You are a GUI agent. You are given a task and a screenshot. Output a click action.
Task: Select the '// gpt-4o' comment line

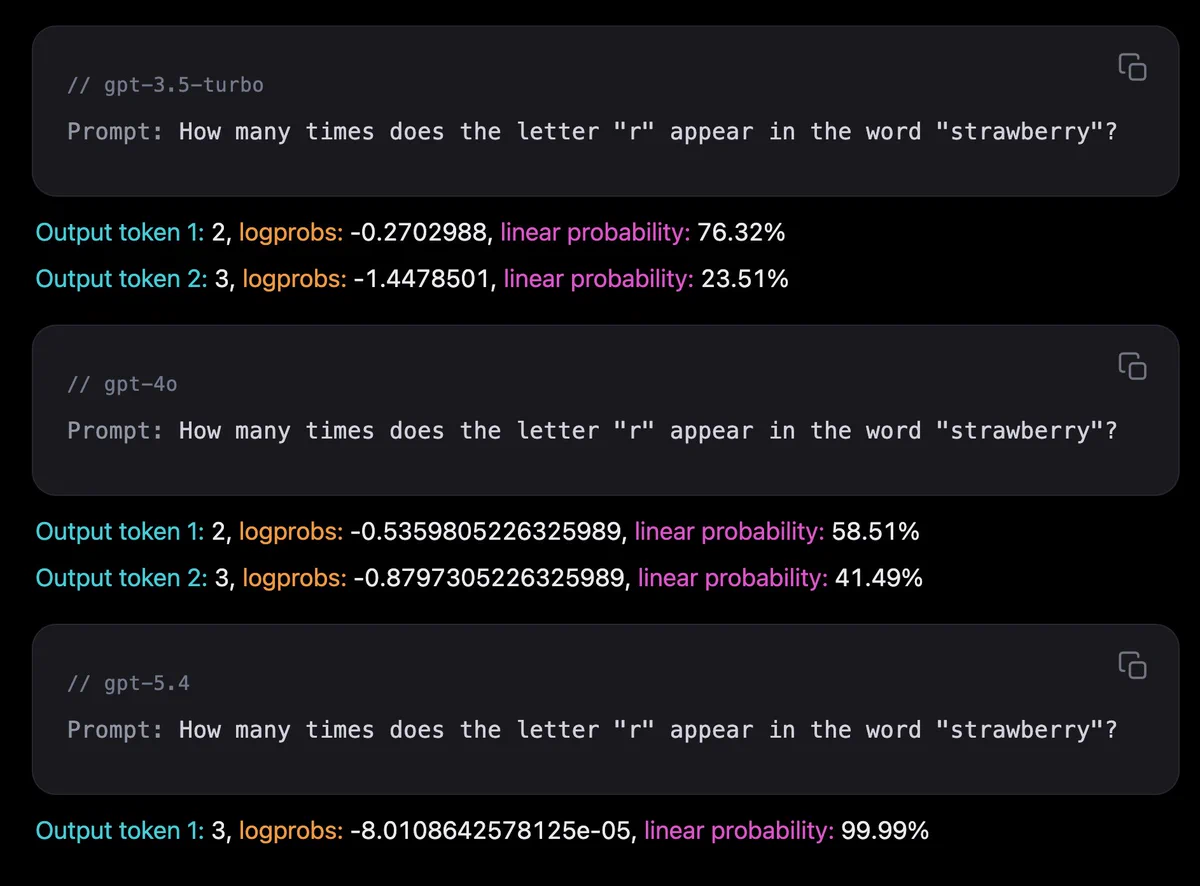click(122, 384)
